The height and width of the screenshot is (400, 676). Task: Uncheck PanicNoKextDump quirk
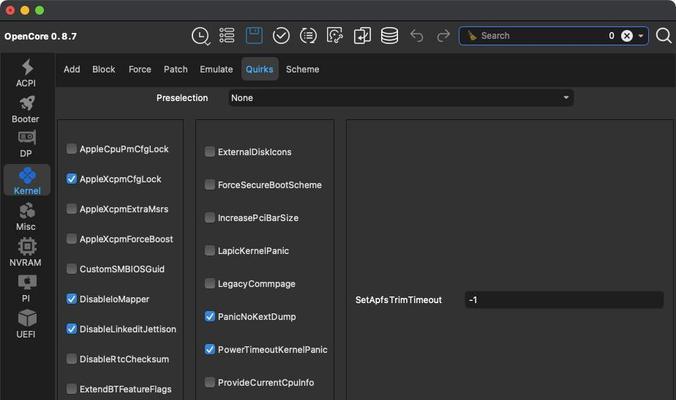click(x=210, y=316)
